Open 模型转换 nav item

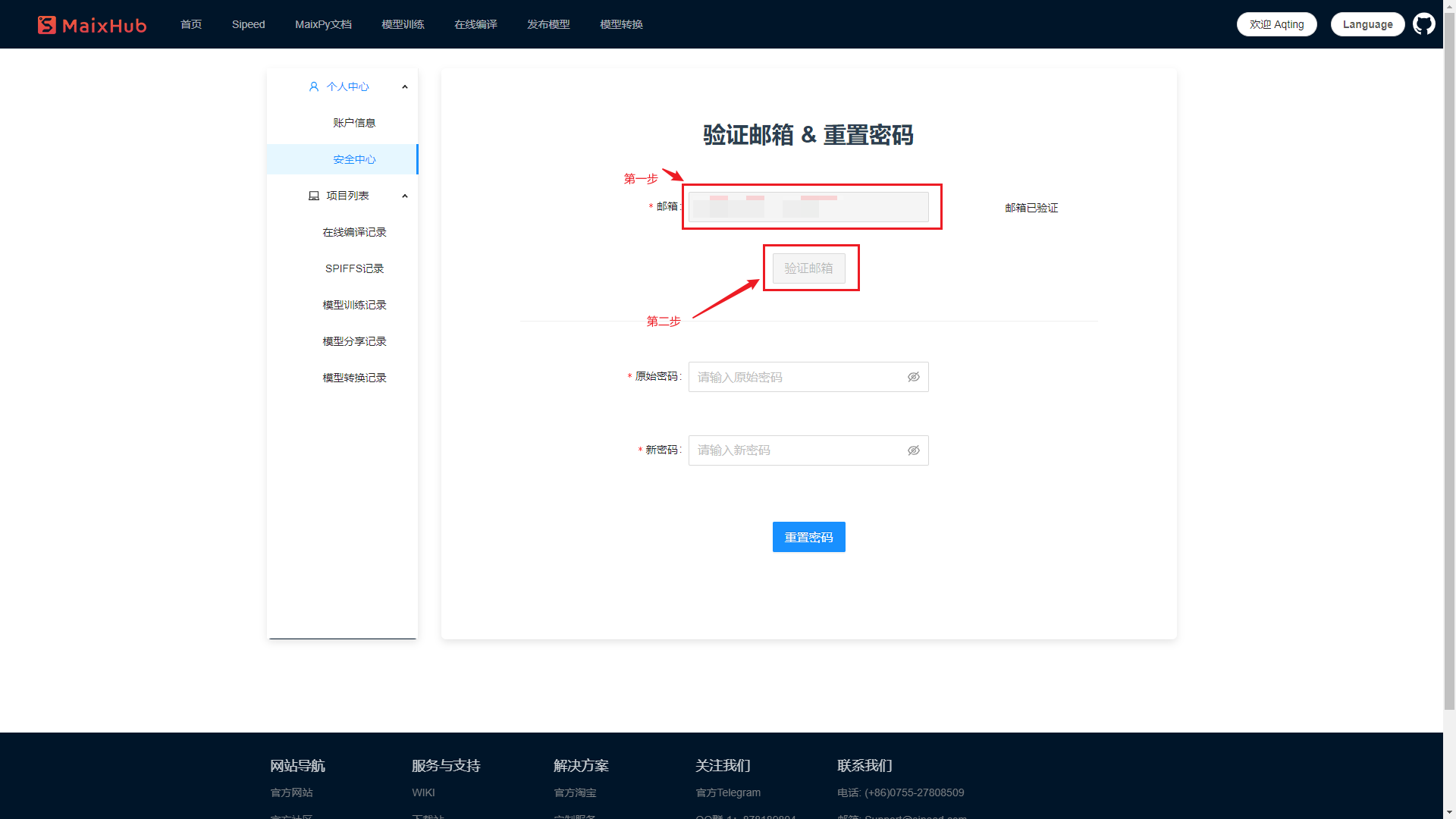point(621,24)
